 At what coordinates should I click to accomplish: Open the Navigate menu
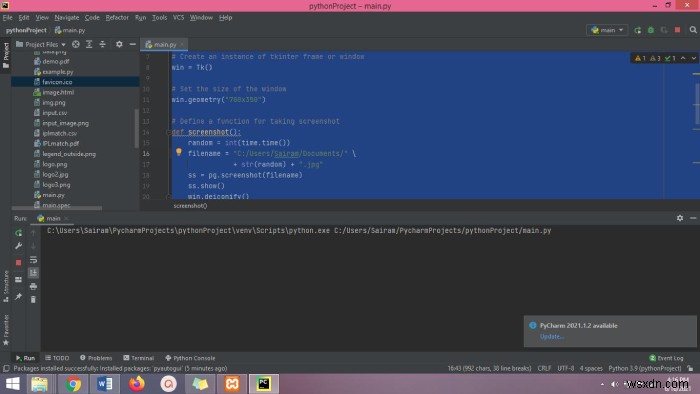[x=67, y=17]
